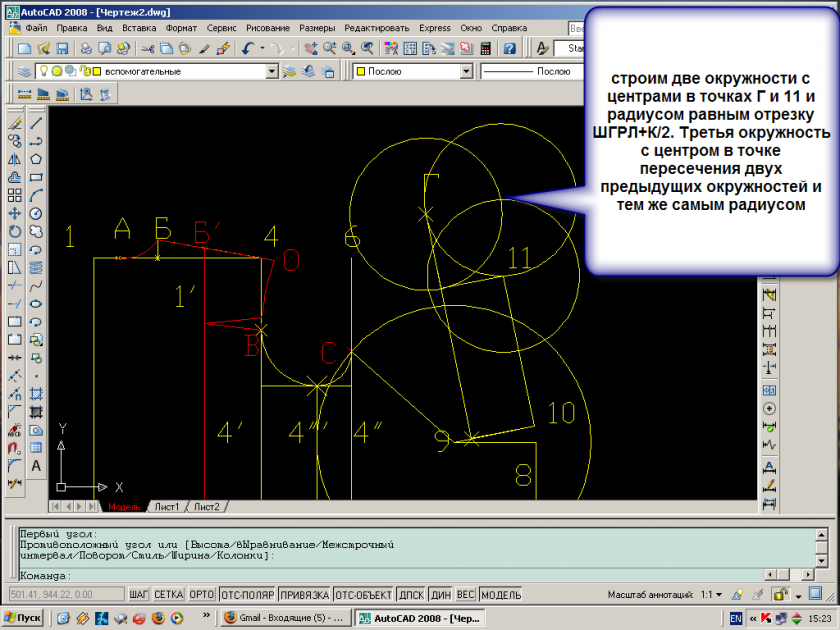This screenshot has width=840, height=630.
Task: Toggle ПРИВЯЗКА object snap
Action: pyautogui.click(x=306, y=594)
